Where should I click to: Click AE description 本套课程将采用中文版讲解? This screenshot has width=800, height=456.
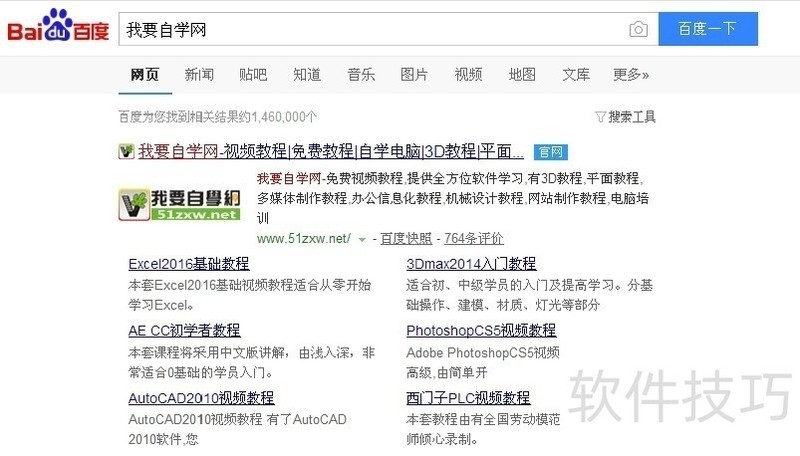[x=252, y=362]
